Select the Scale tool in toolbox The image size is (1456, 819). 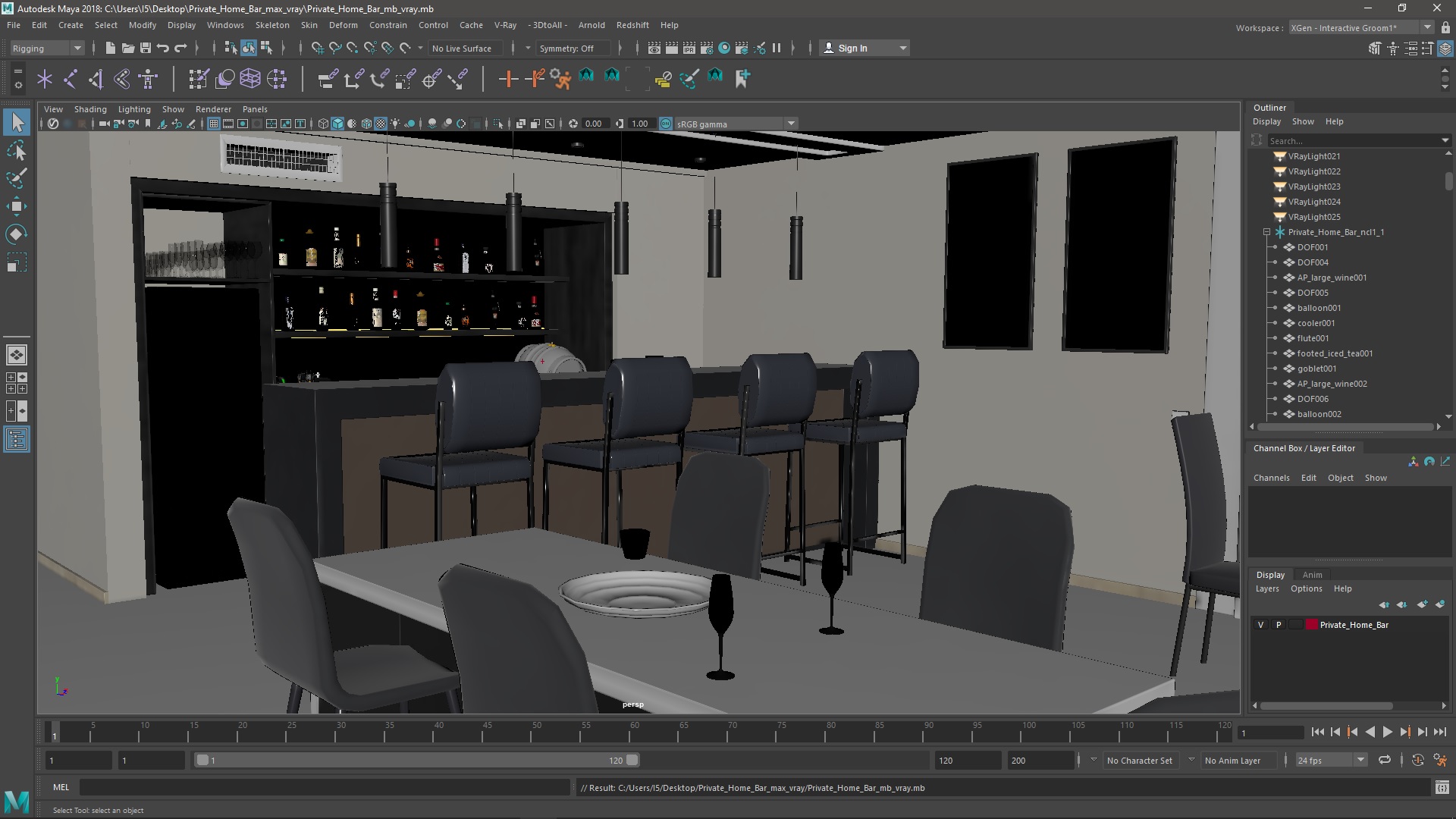17,262
